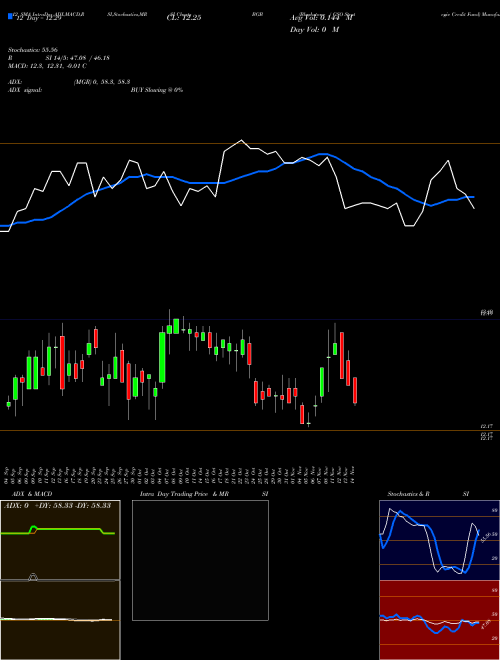Click the 'MACD: 12.3, 12.31, -0.01 C' line

point(48,66)
